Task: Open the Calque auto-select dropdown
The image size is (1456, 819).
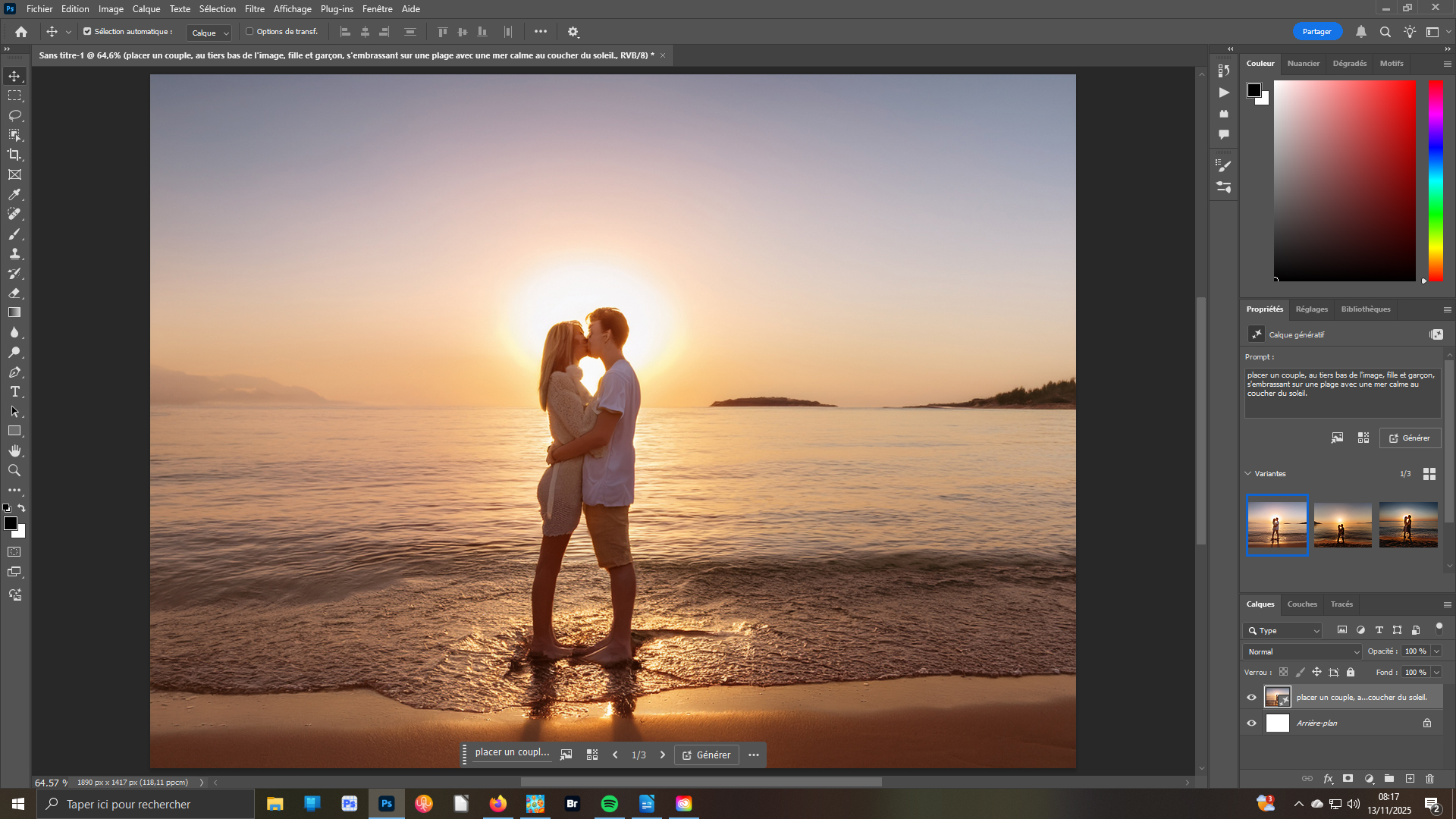Action: point(209,33)
